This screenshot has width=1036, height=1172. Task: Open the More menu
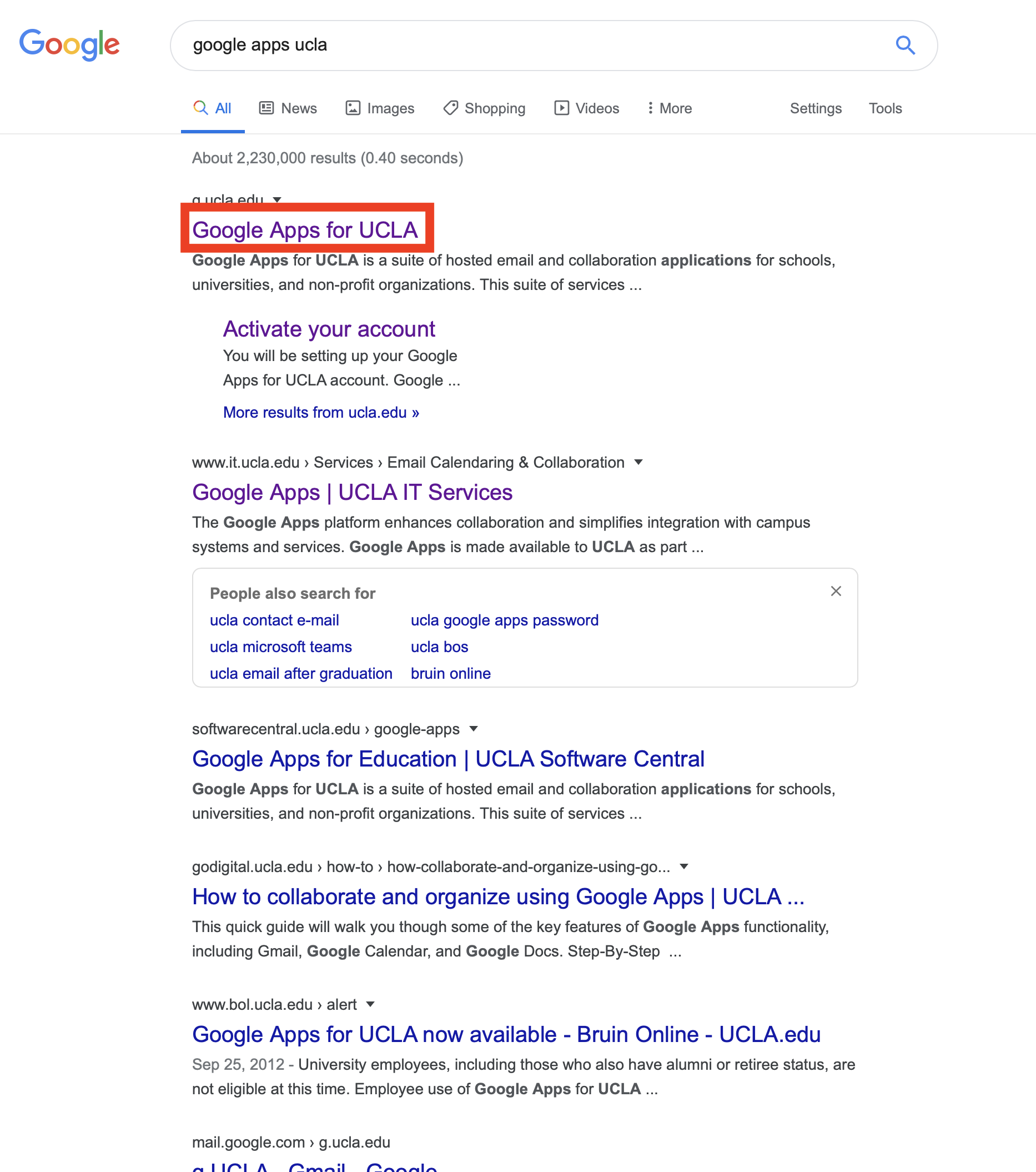coord(669,108)
